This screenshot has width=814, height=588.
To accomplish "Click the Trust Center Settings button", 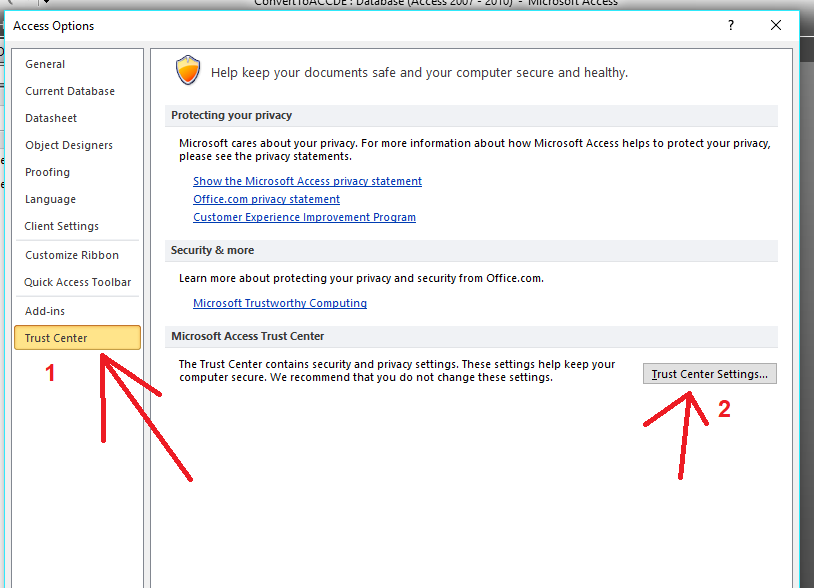I will [710, 374].
